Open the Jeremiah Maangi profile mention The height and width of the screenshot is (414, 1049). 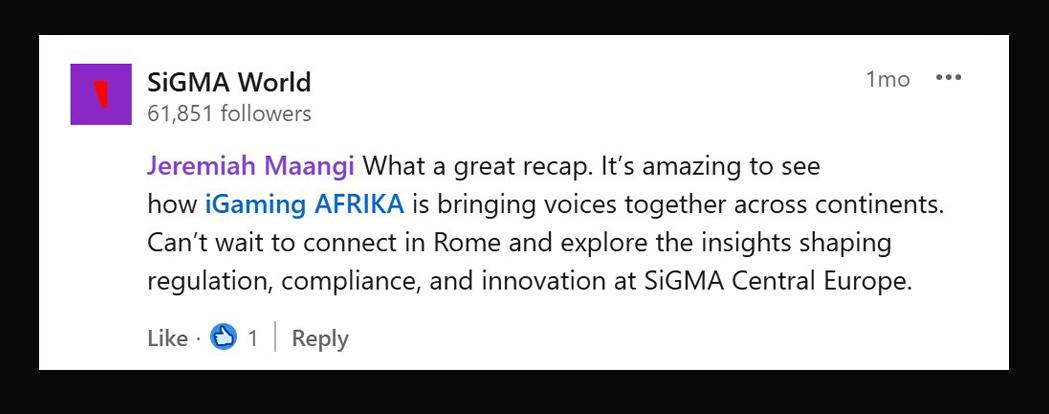click(x=250, y=166)
